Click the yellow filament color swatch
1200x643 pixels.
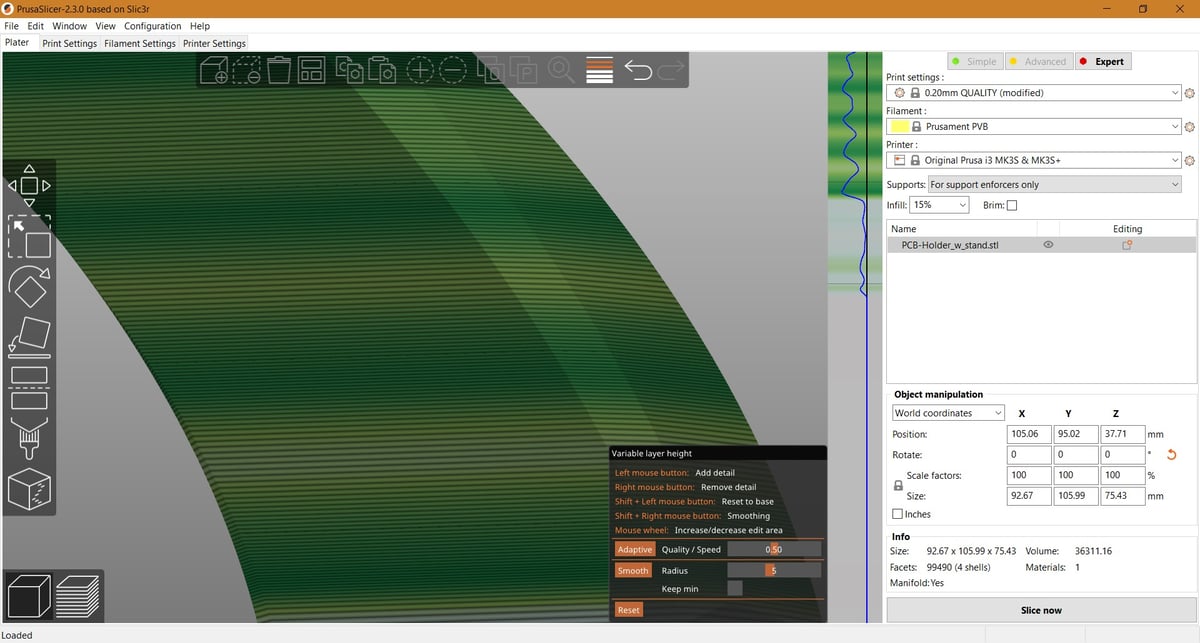(x=899, y=127)
